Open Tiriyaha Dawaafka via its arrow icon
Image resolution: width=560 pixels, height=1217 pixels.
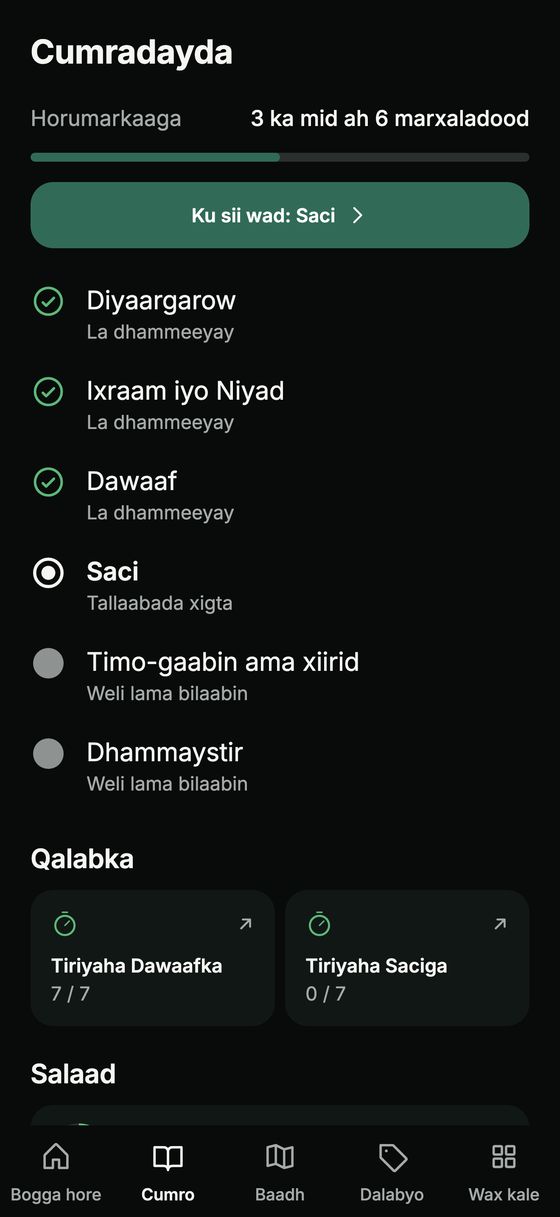click(245, 925)
